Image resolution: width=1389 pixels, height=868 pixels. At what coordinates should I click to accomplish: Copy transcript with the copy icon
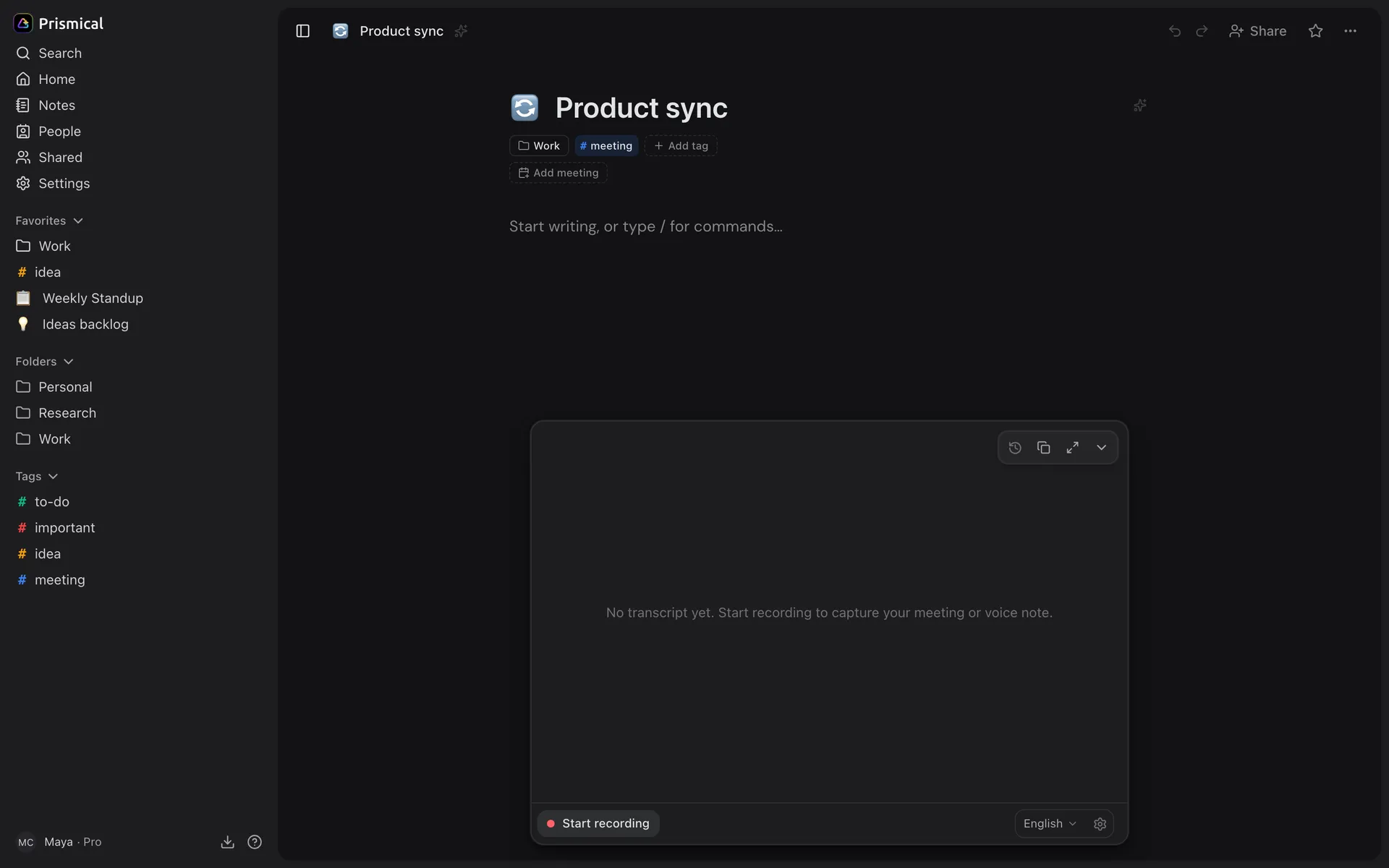1043,448
